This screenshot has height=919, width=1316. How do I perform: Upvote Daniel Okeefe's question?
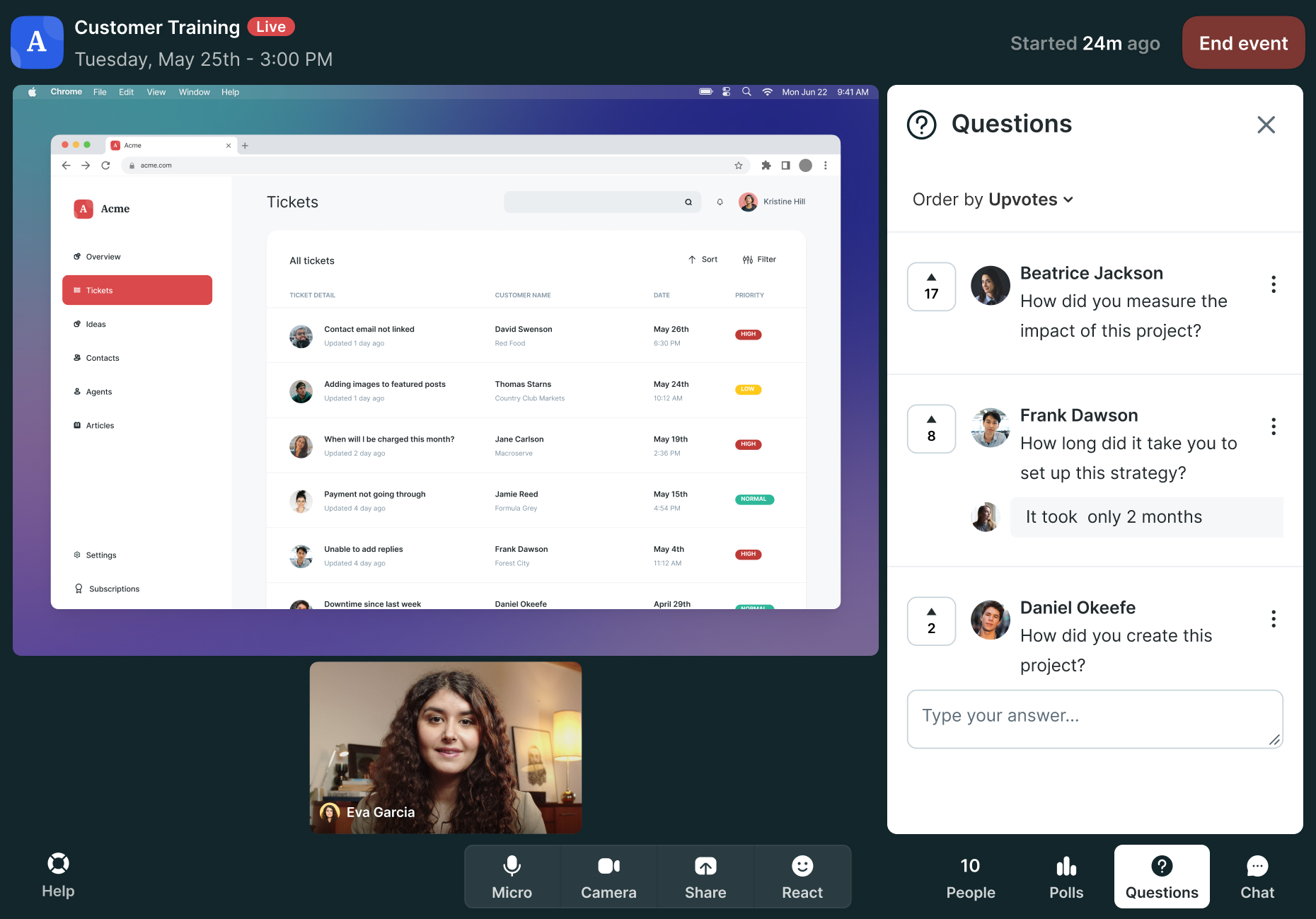tap(931, 621)
